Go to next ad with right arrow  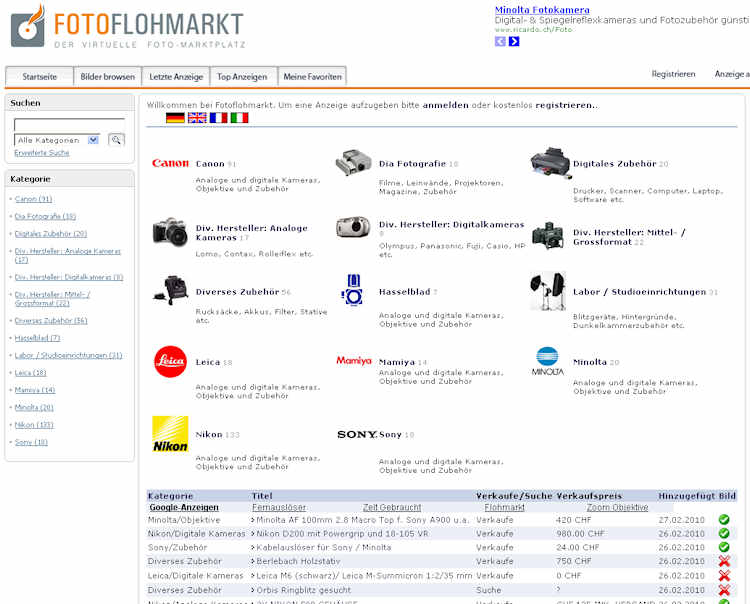pos(514,42)
